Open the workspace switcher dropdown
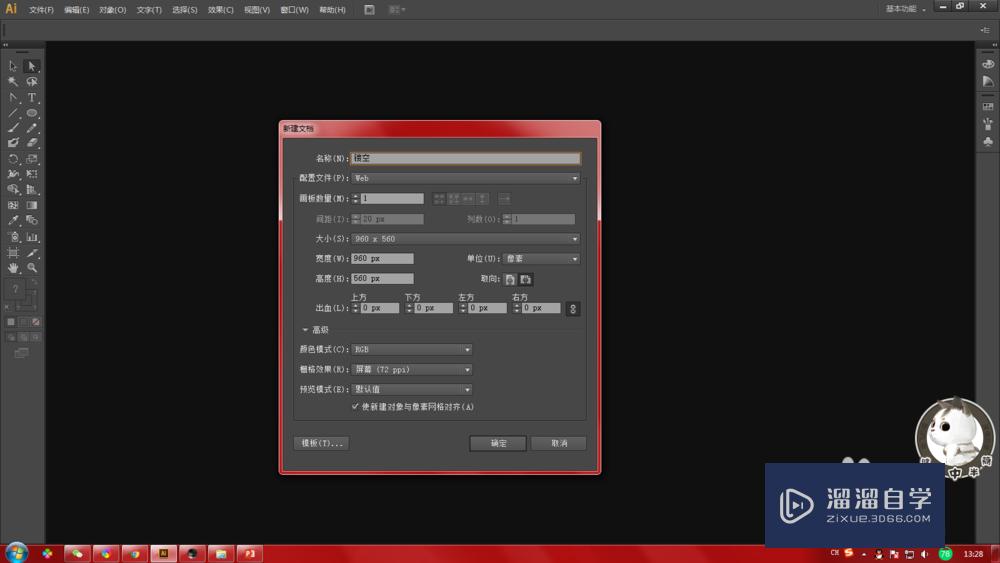 click(x=905, y=9)
